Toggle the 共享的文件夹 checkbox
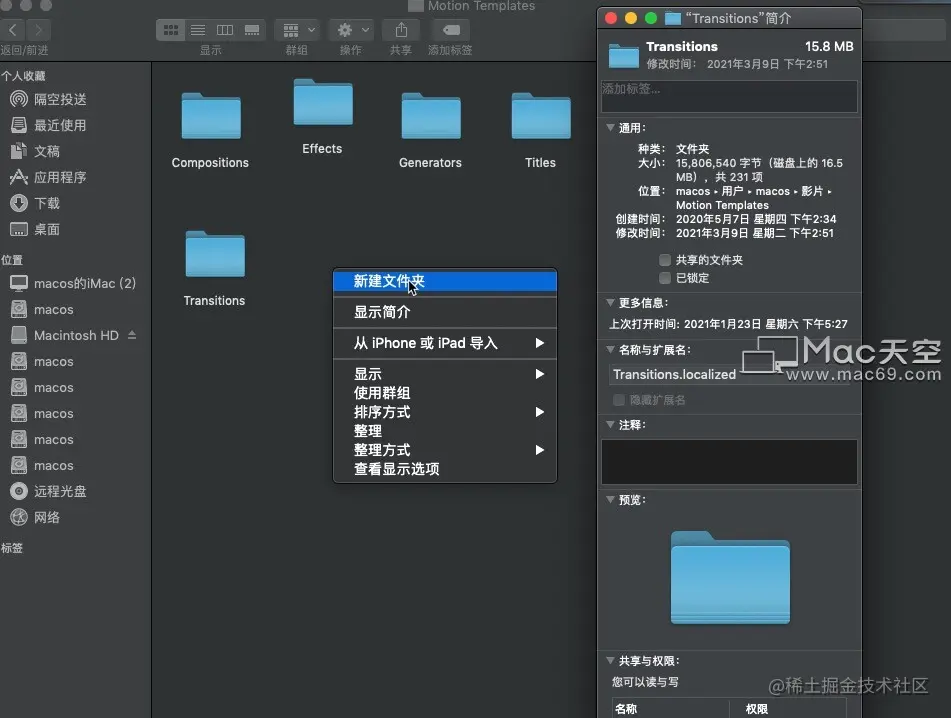This screenshot has width=951, height=718. click(665, 260)
